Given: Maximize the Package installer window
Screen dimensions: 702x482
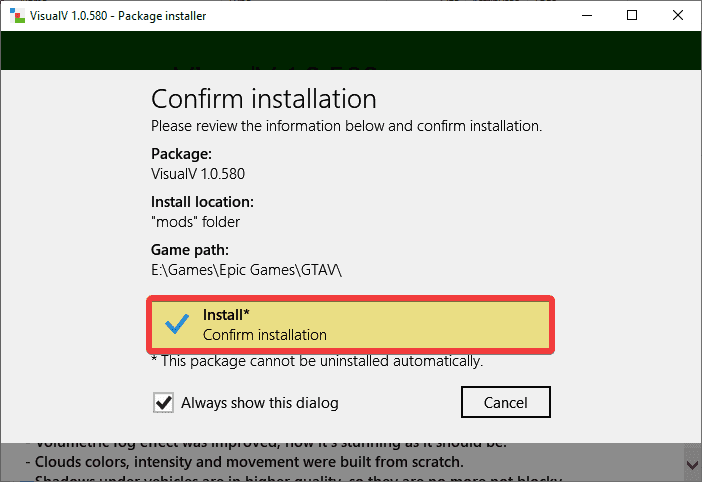Looking at the screenshot, I should [632, 15].
